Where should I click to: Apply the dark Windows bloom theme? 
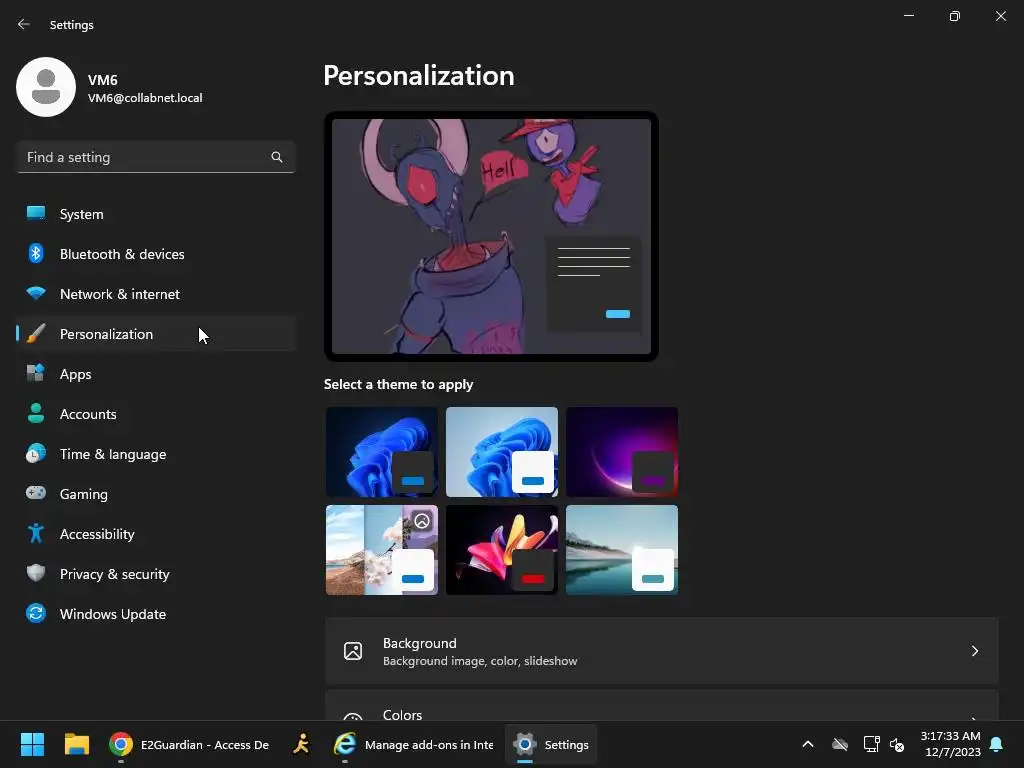coord(381,452)
